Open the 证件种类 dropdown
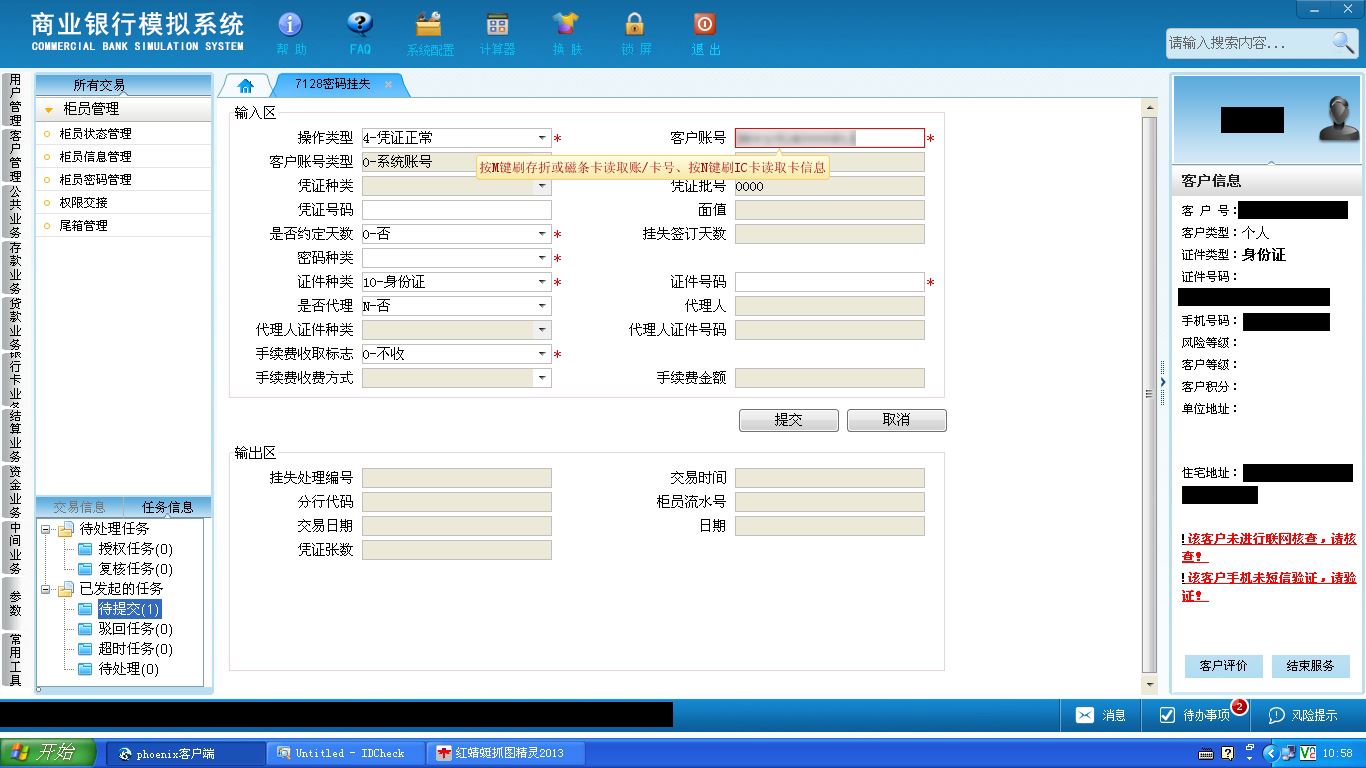The height and width of the screenshot is (768, 1366). (542, 282)
